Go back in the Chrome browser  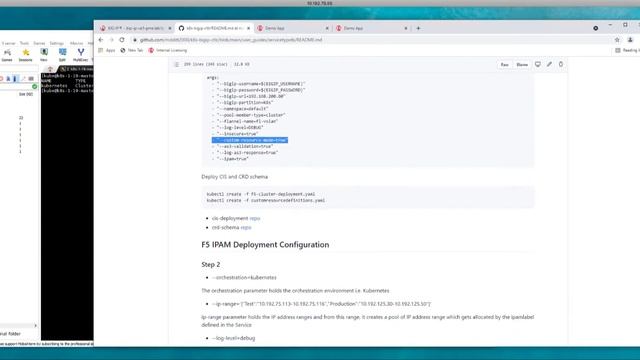click(x=101, y=40)
